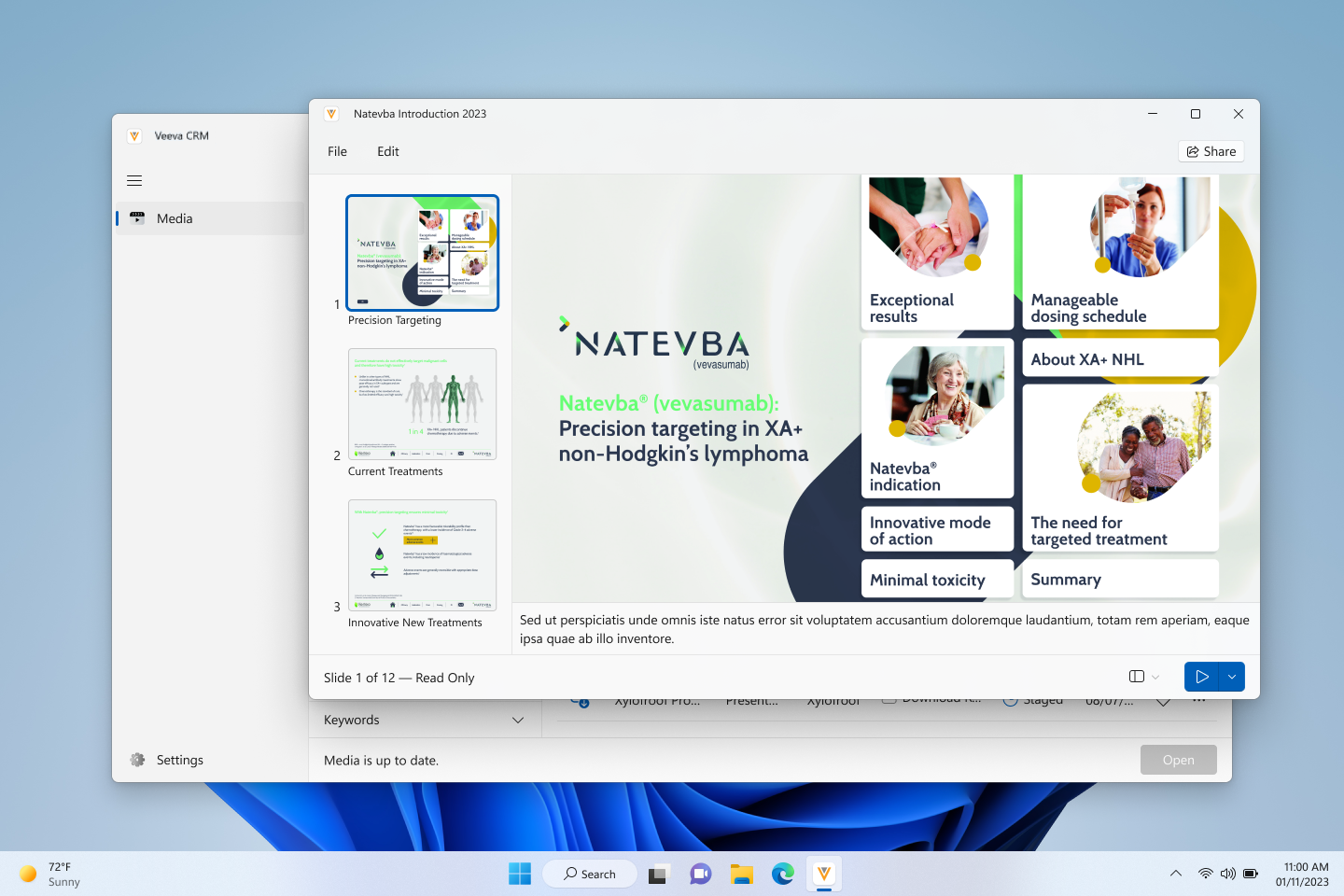
Task: Open the Edit menu
Action: 387,151
